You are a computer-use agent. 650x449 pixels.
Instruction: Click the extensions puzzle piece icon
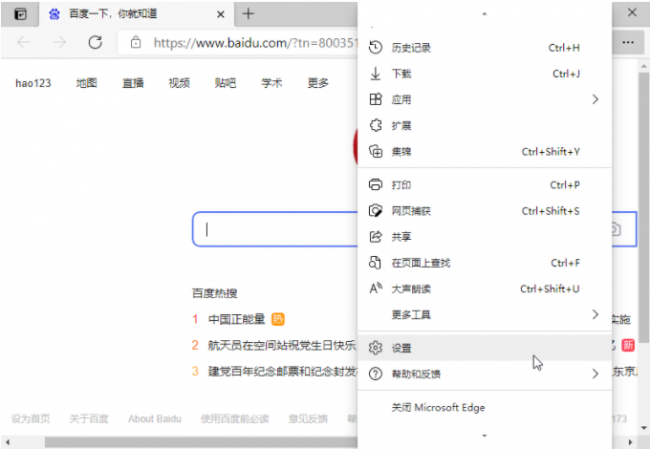click(375, 125)
